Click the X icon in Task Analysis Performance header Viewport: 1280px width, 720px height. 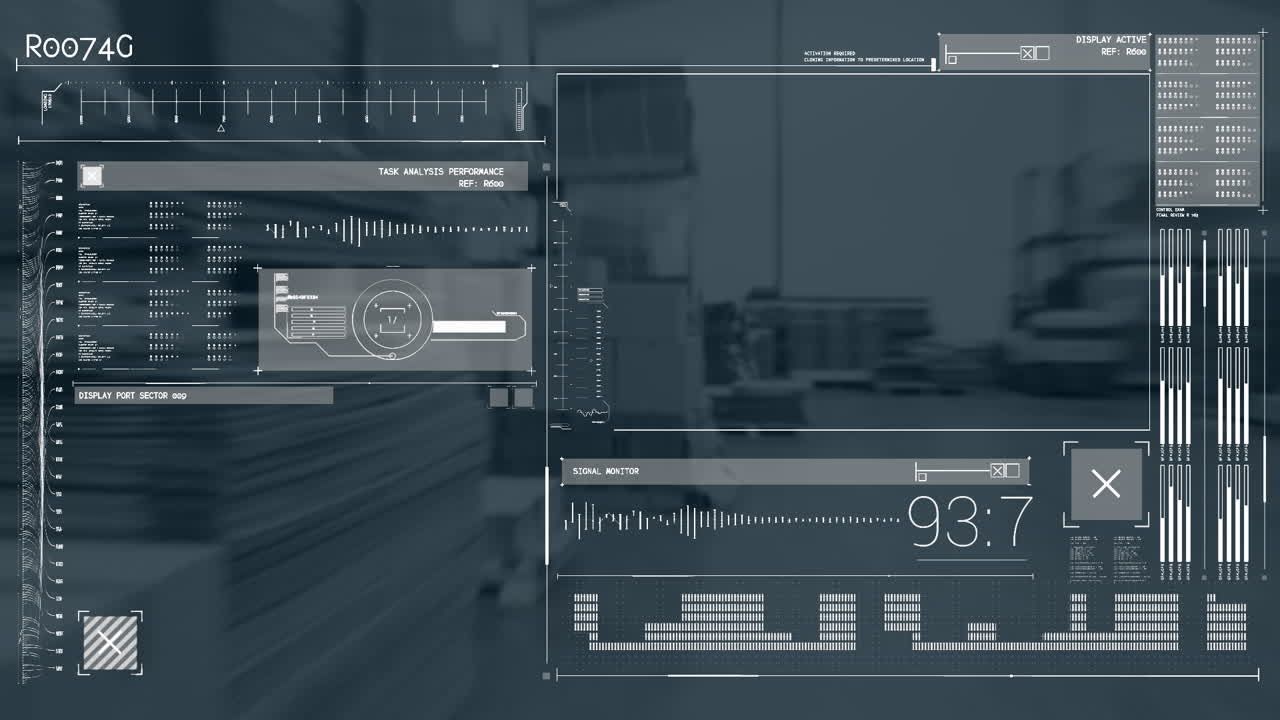tap(92, 177)
